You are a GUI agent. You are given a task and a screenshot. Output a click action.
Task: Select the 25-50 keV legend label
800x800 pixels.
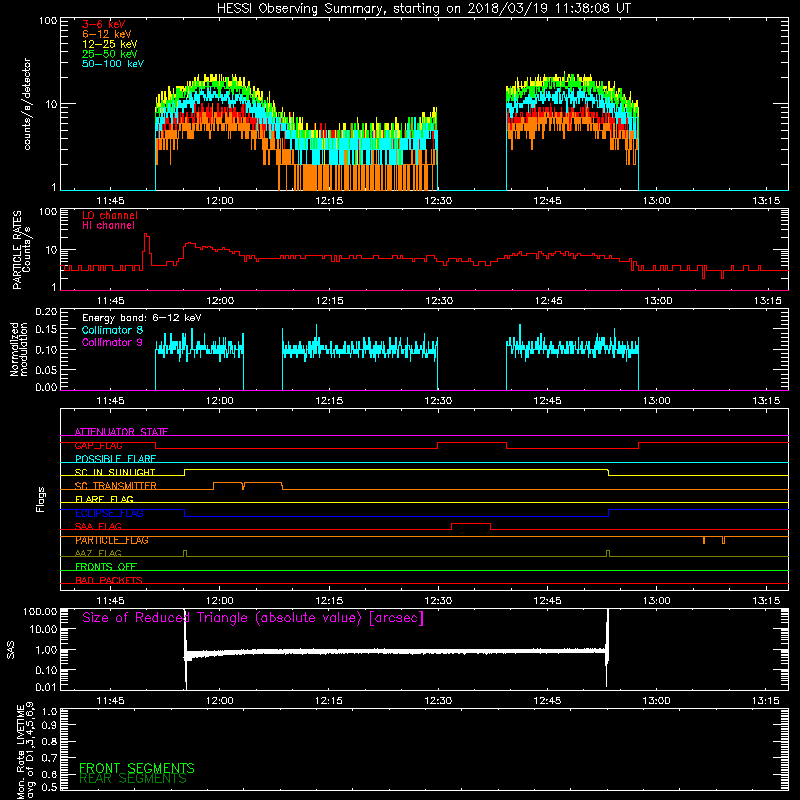click(x=110, y=54)
